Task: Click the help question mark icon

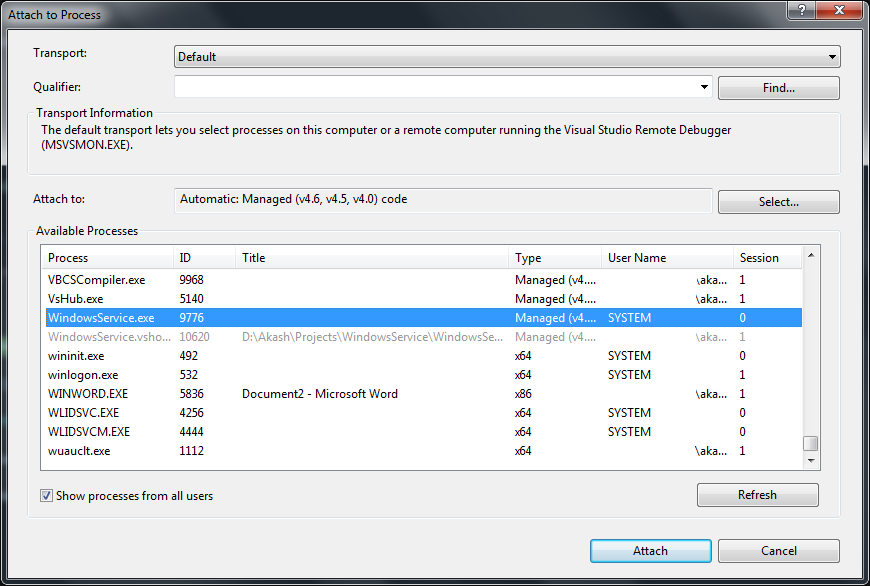Action: pos(800,11)
